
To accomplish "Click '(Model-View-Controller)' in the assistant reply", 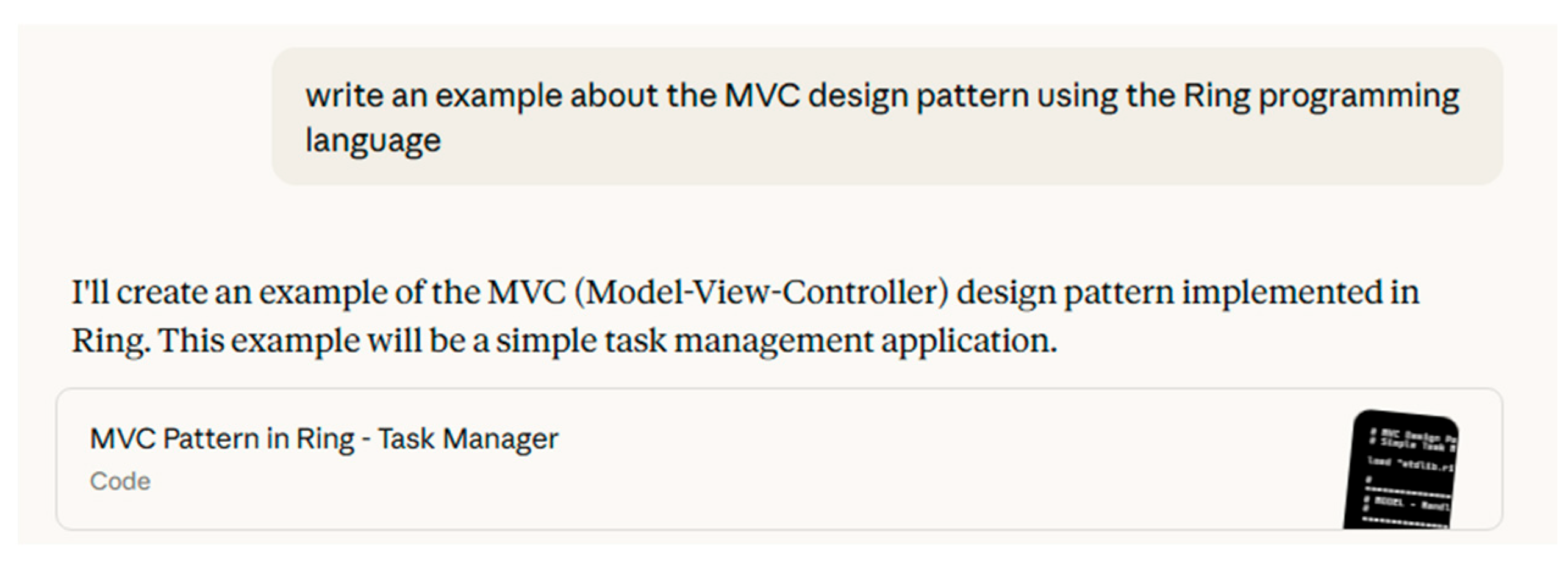I will pos(761,292).
